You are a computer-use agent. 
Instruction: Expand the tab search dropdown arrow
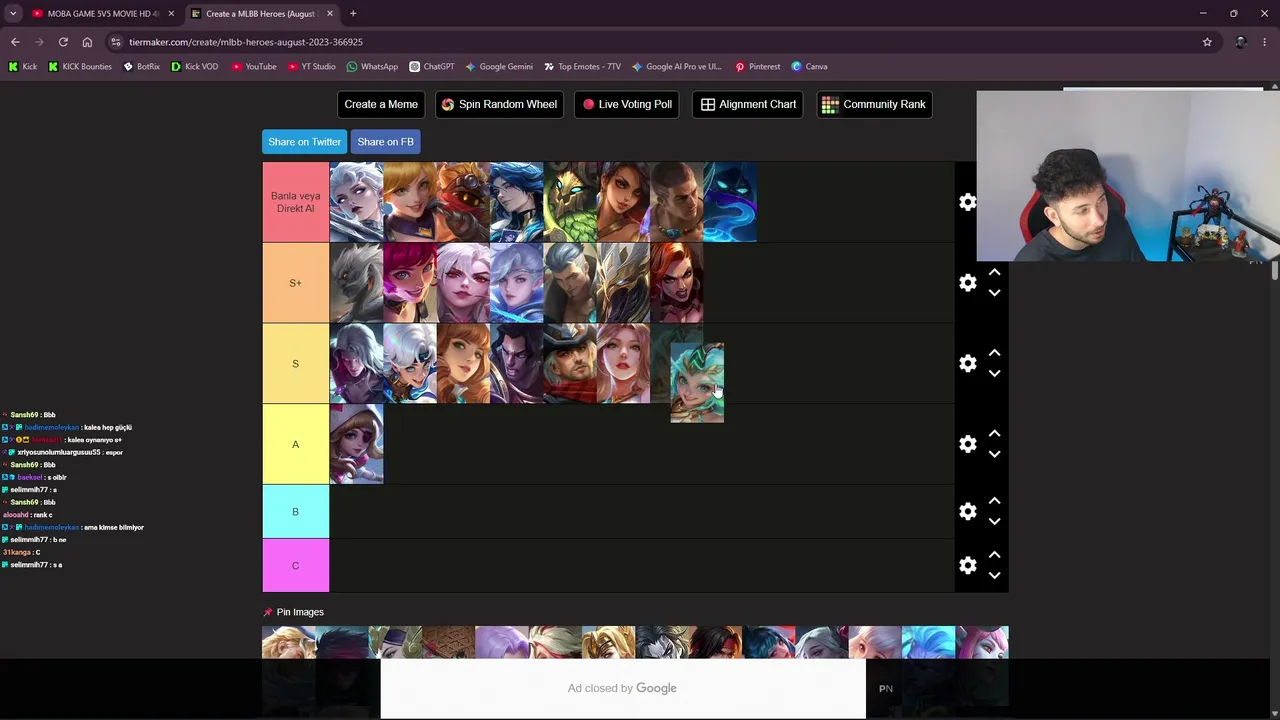pyautogui.click(x=13, y=13)
